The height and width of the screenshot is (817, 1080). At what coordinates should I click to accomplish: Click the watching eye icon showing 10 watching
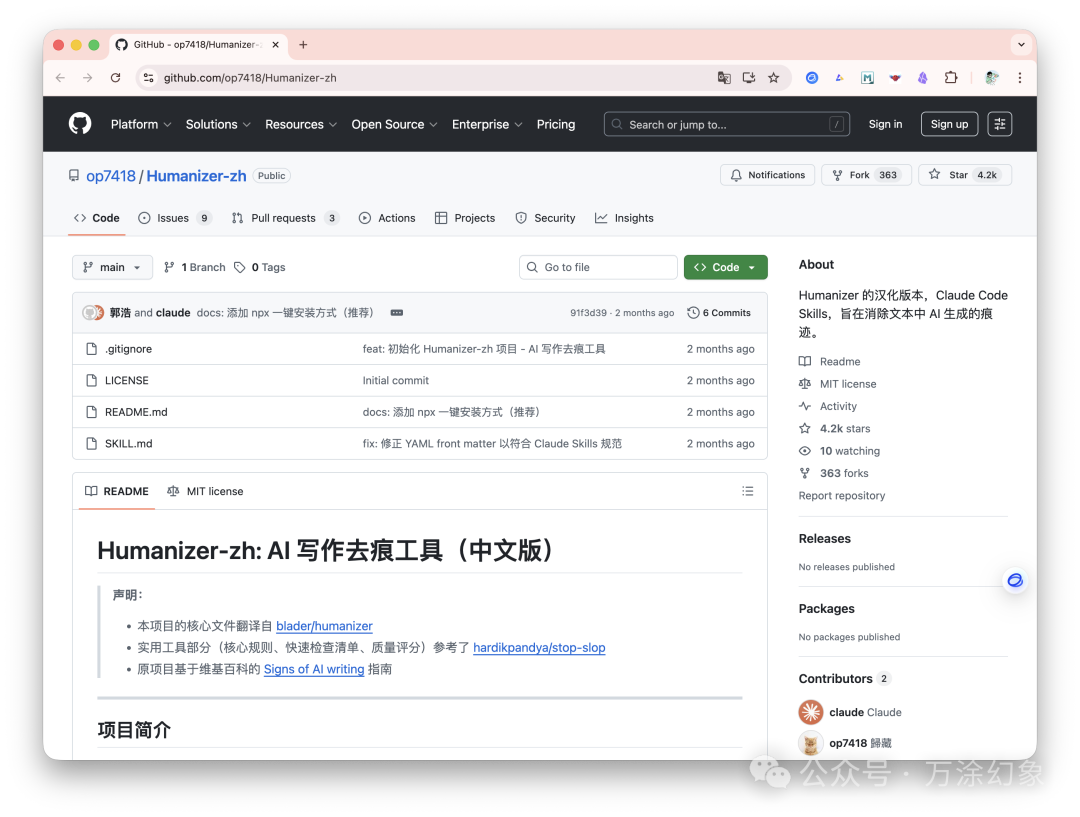click(804, 450)
